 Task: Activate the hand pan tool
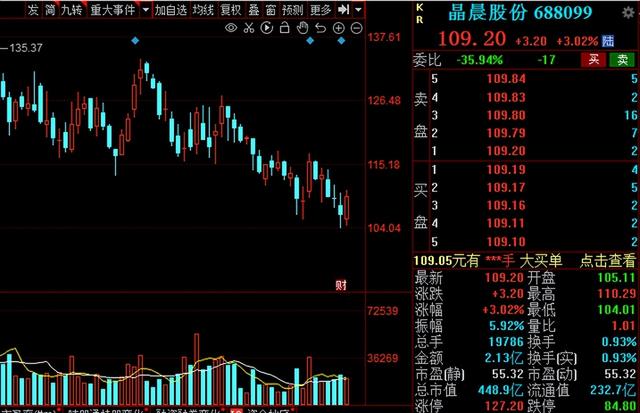pyautogui.click(x=302, y=28)
